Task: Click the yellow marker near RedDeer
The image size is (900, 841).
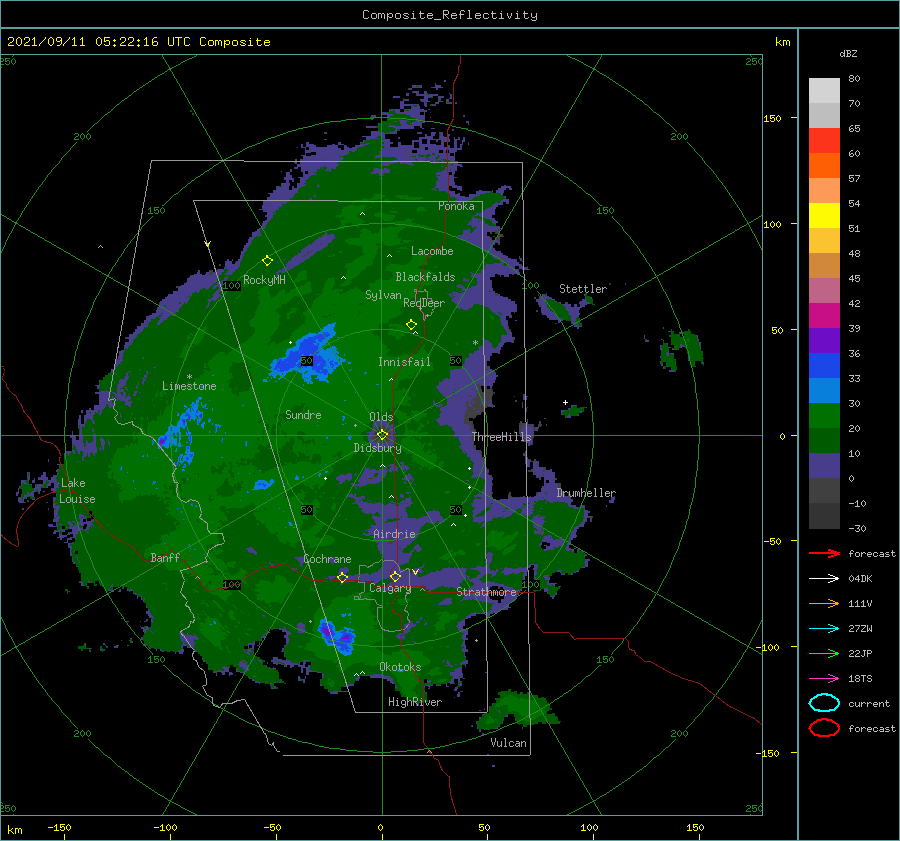Action: [411, 325]
